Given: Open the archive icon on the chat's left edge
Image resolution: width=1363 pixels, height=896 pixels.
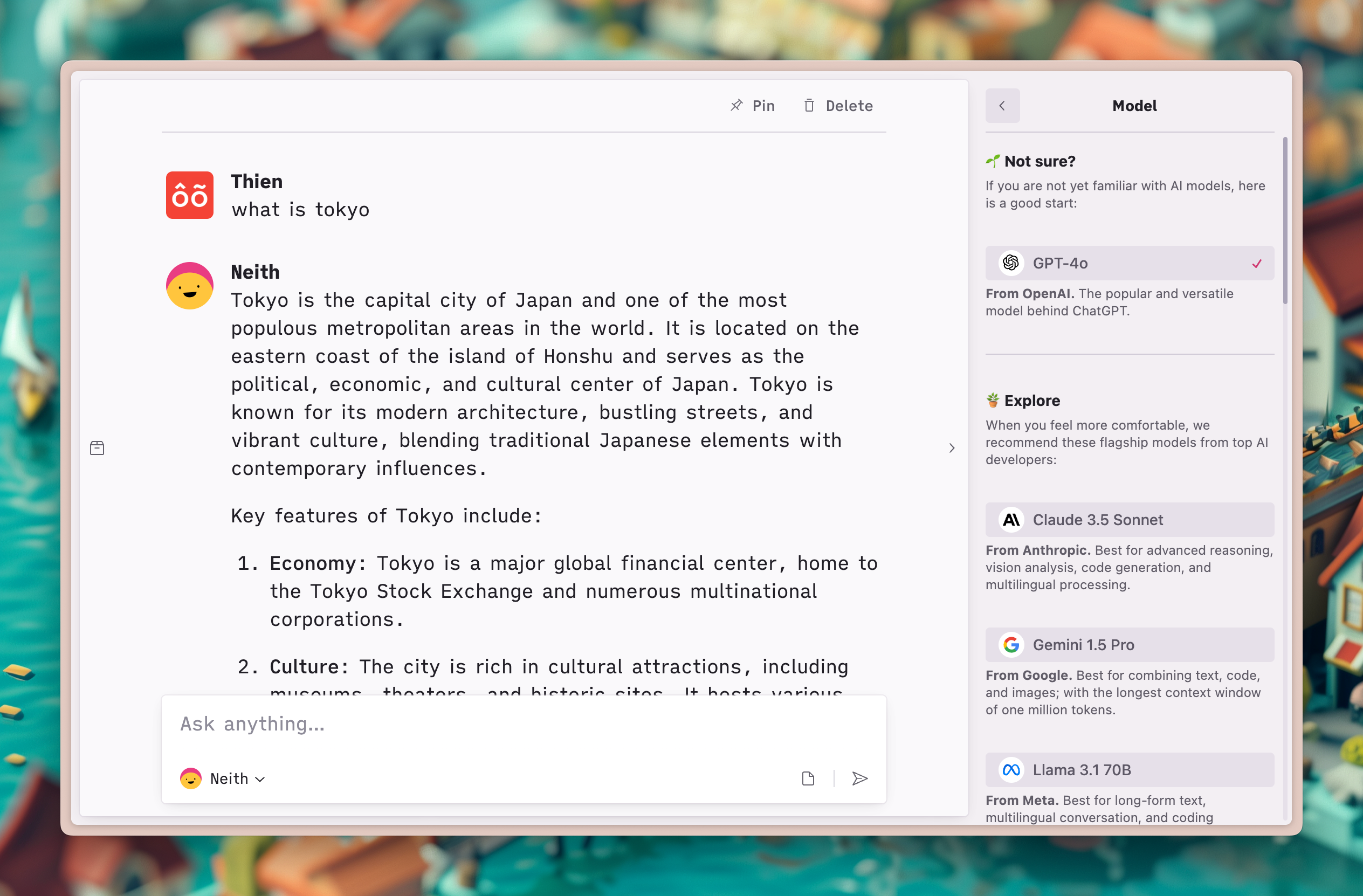Looking at the screenshot, I should [98, 449].
